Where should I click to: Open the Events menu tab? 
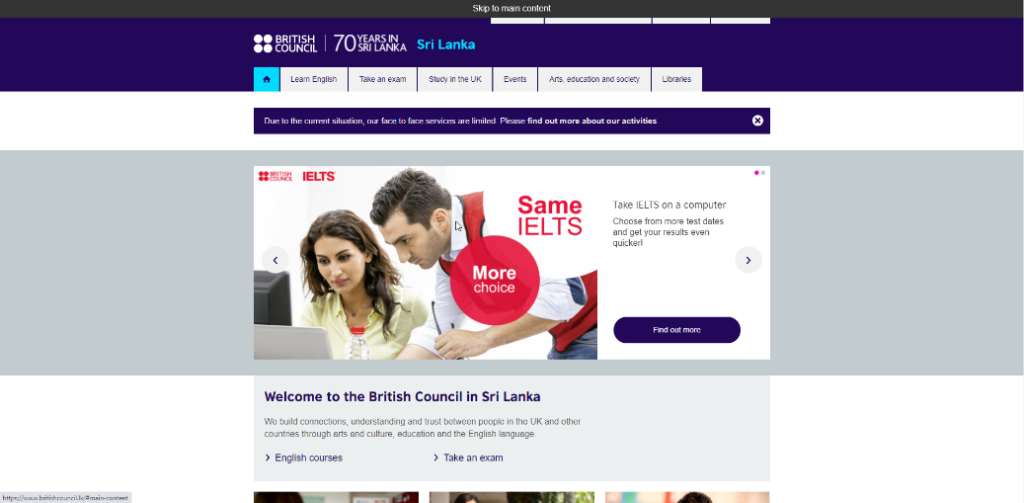pos(515,79)
